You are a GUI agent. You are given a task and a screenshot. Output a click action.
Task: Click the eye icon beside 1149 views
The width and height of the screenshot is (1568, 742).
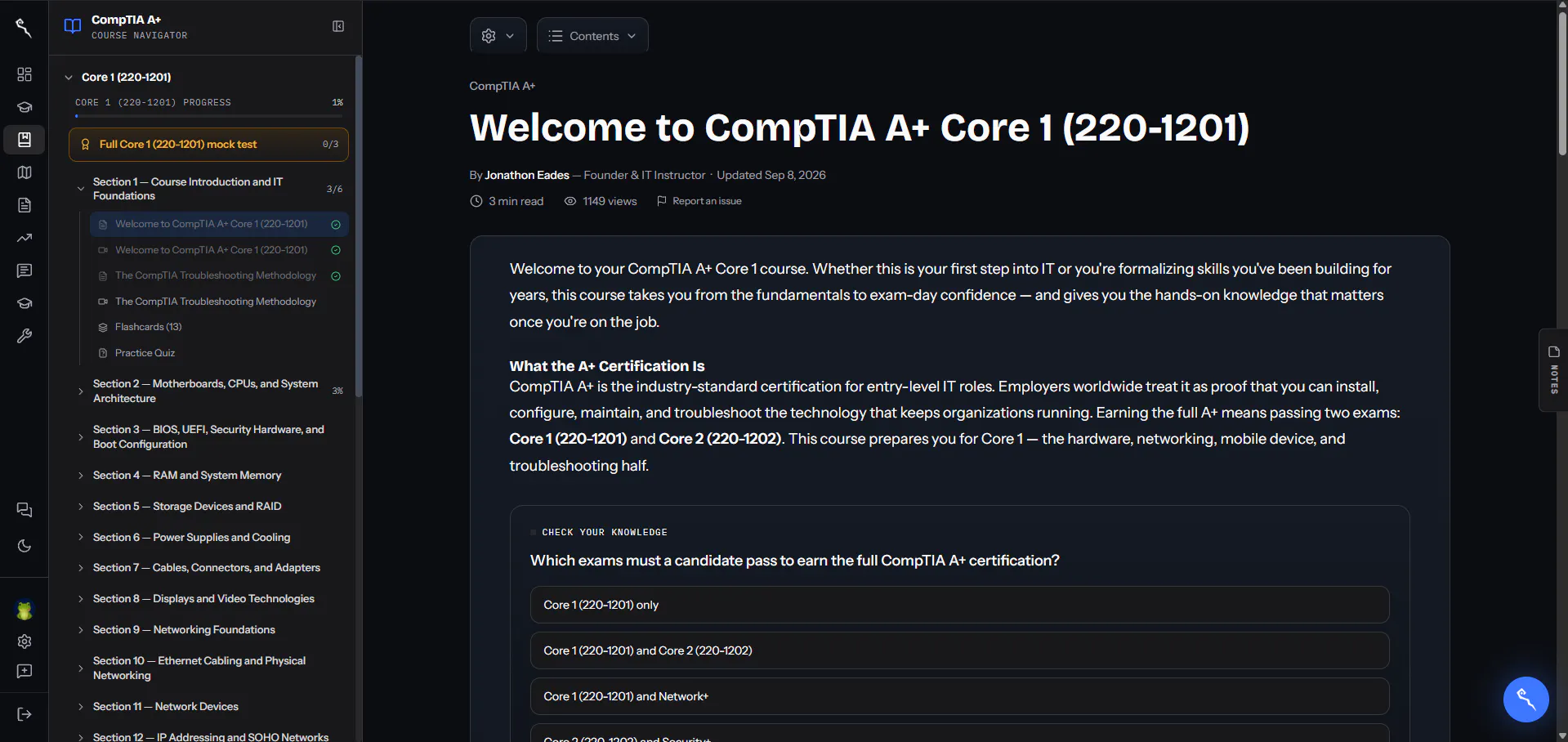click(570, 201)
